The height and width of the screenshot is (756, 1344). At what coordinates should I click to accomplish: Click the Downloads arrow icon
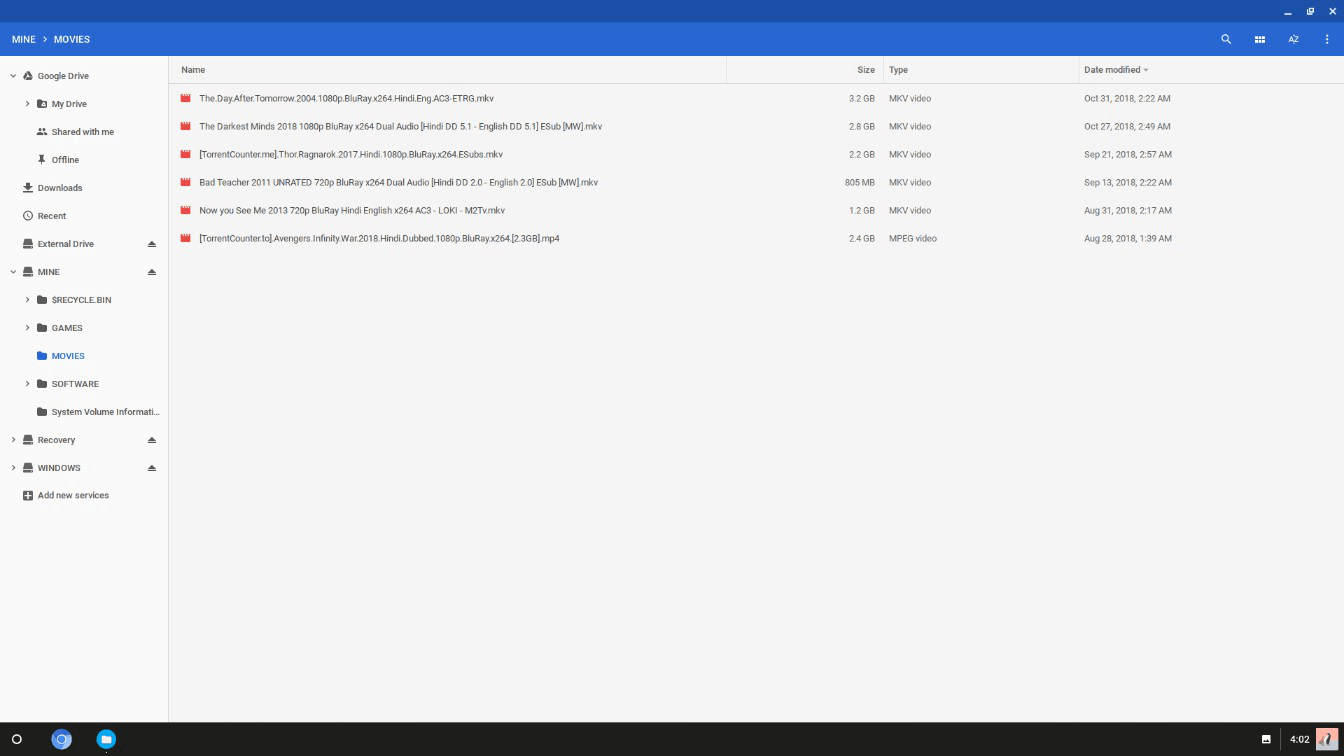pyautogui.click(x=28, y=188)
